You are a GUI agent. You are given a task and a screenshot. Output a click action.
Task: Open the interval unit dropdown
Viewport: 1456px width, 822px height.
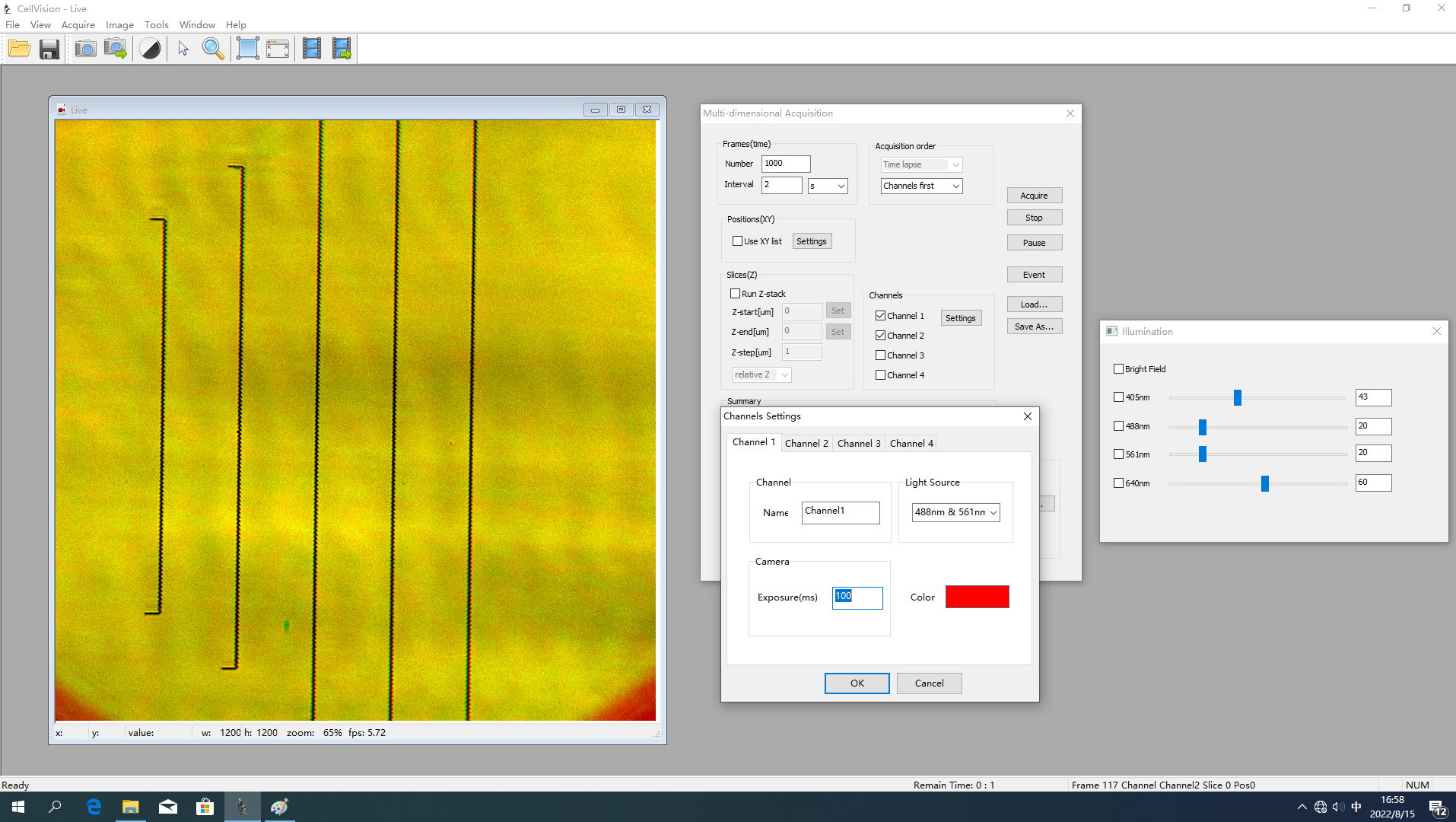pos(827,186)
